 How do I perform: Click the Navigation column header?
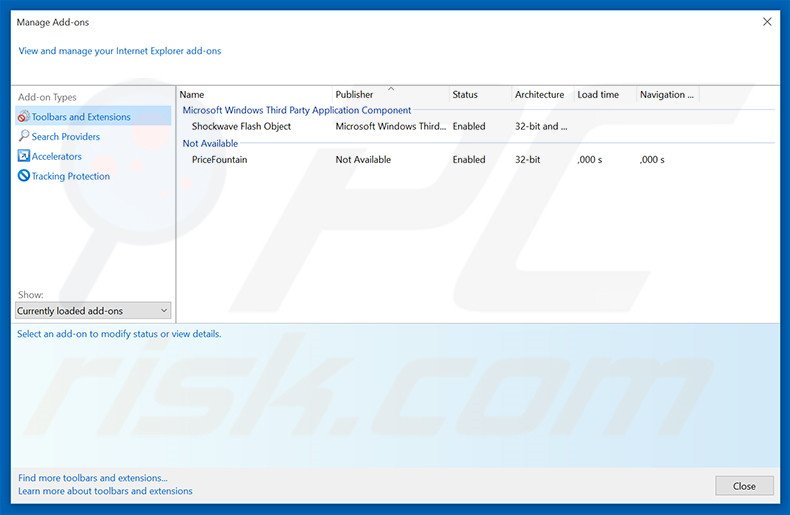[x=668, y=94]
